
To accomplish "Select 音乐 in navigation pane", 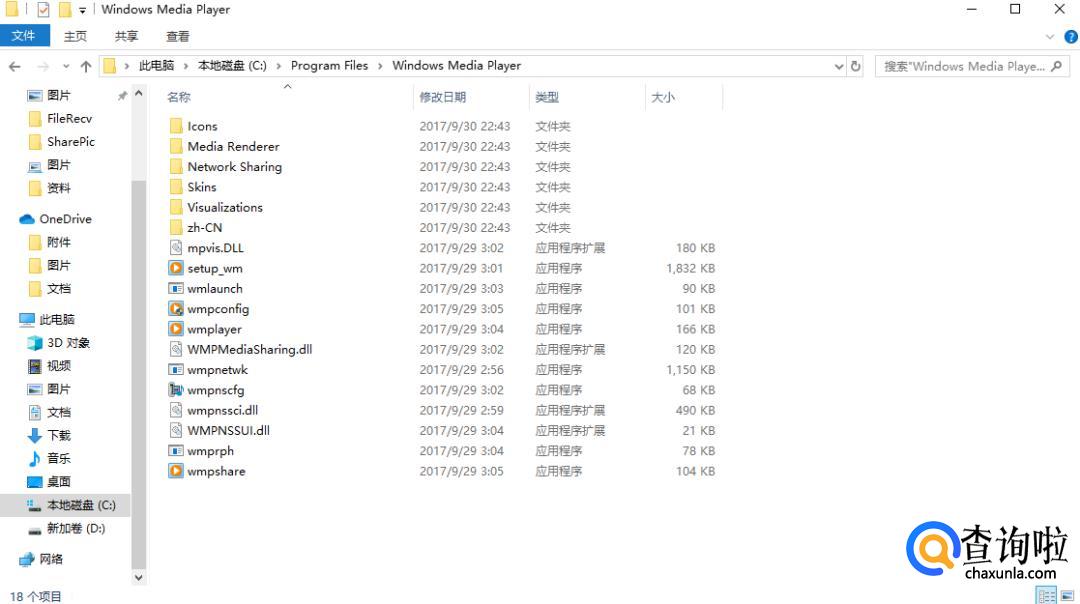I will coord(59,459).
